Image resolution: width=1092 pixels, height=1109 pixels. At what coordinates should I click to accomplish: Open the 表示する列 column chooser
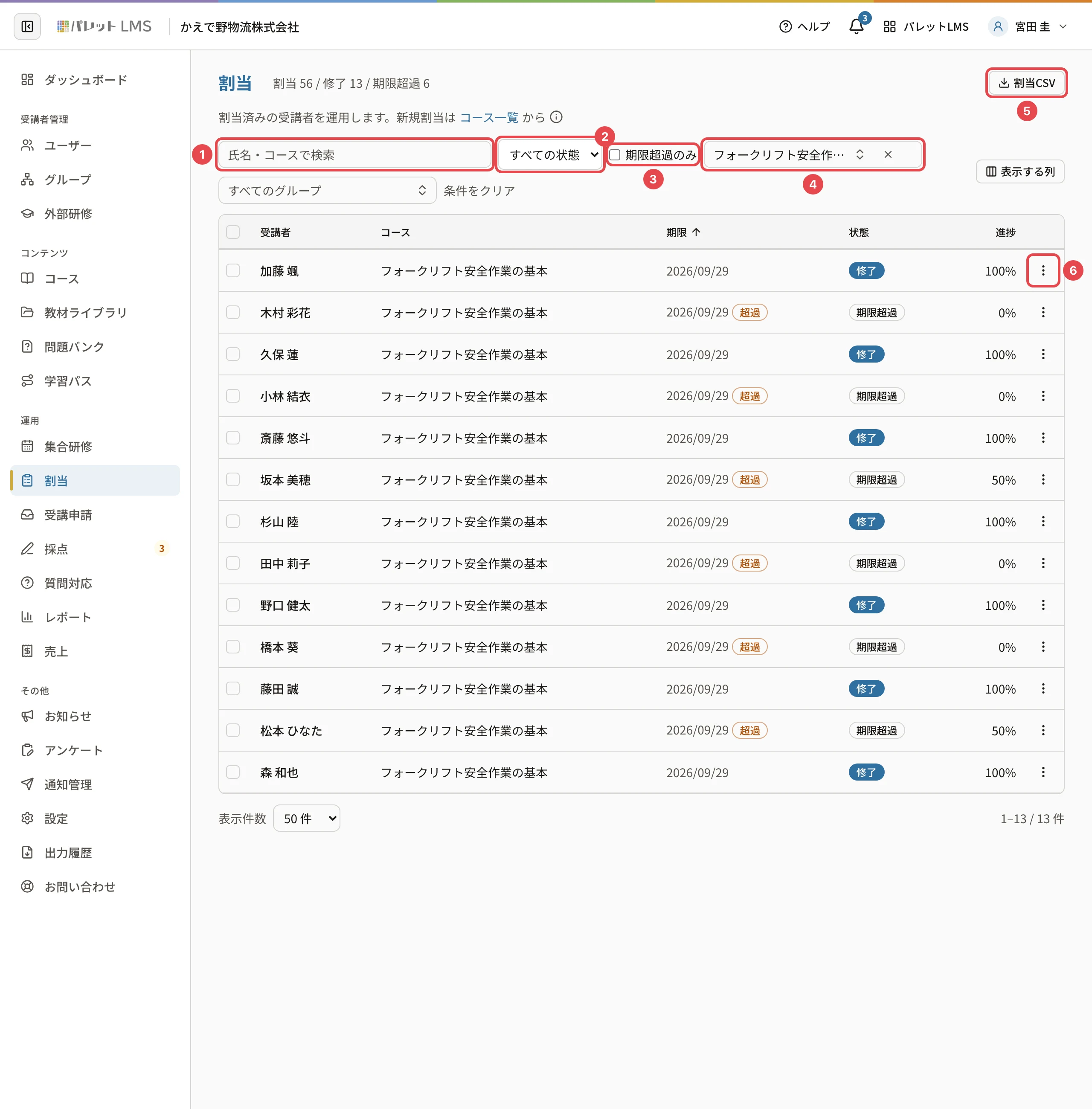click(1020, 171)
